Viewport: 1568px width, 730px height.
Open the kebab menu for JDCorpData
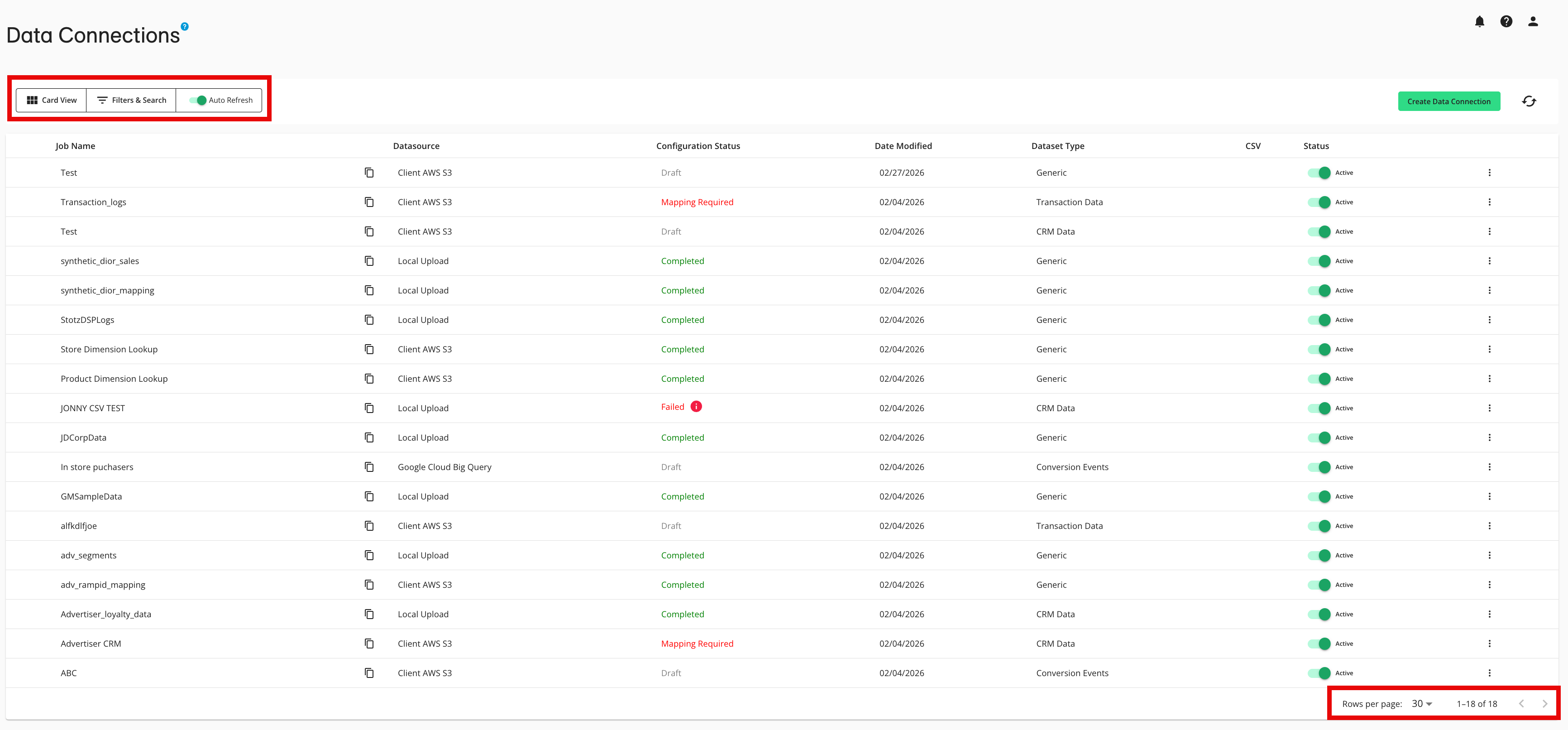1490,437
